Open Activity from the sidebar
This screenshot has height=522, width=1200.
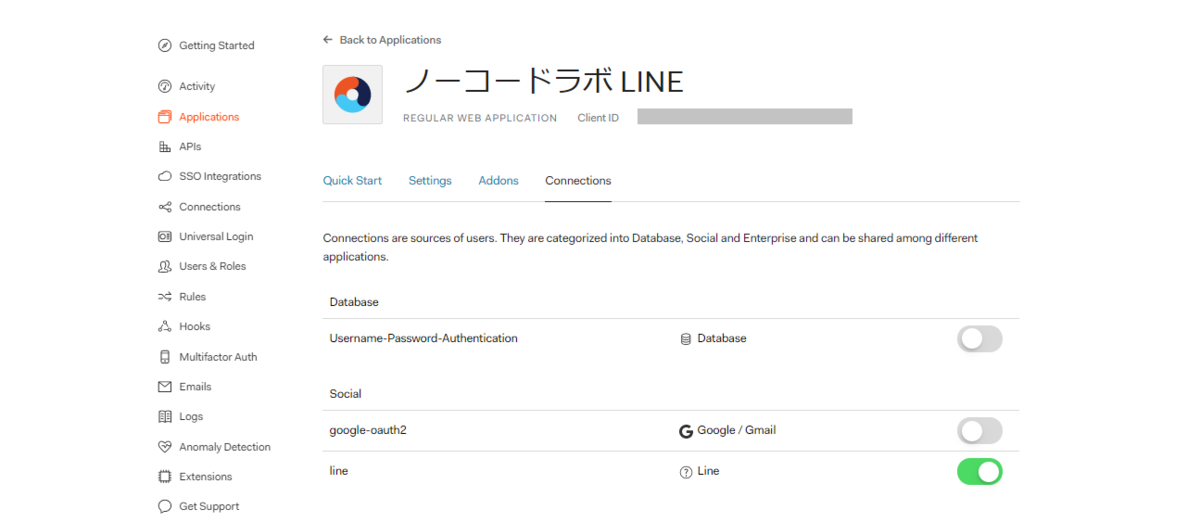(x=197, y=86)
